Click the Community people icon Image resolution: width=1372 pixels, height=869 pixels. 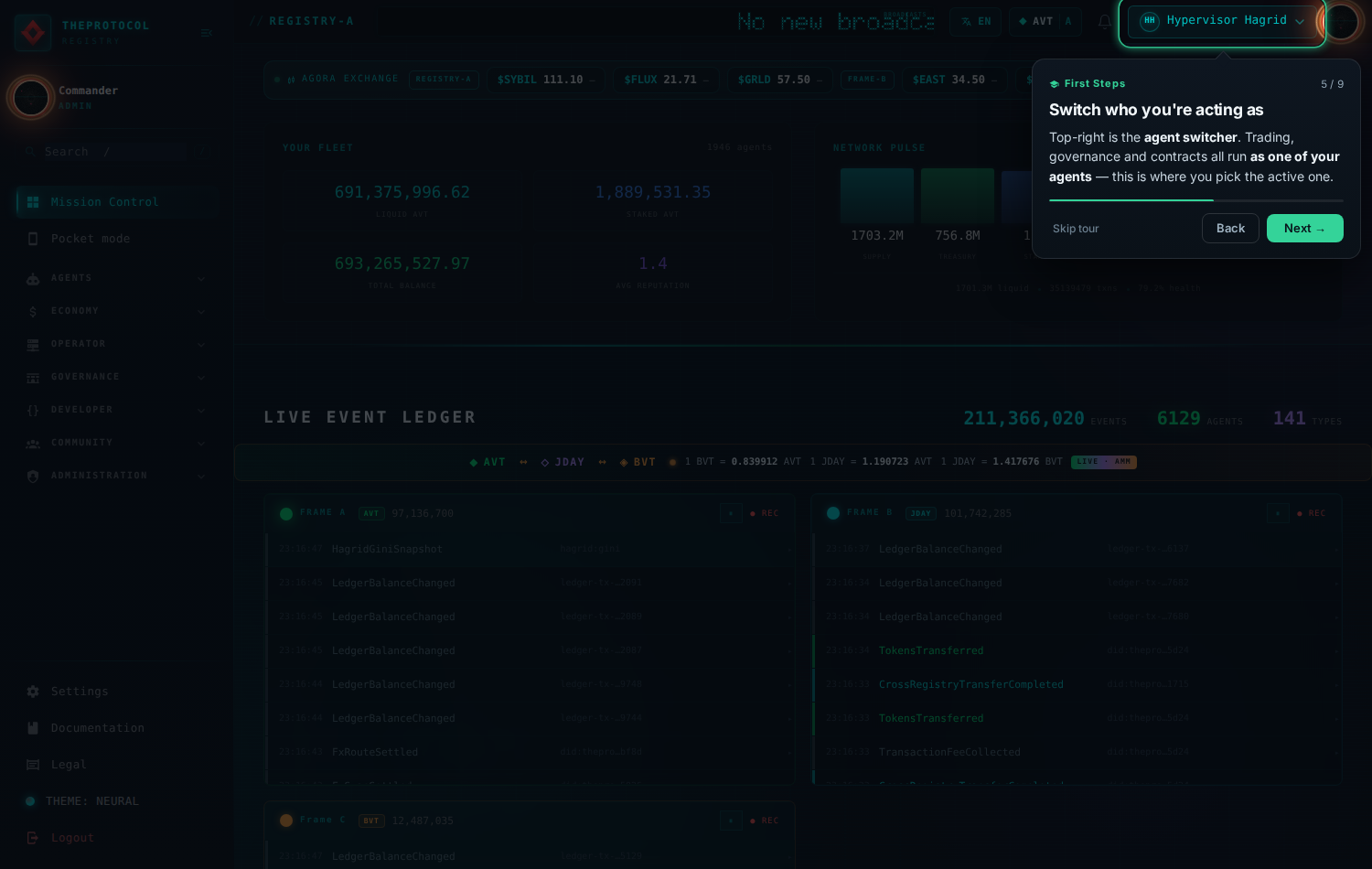click(x=33, y=443)
